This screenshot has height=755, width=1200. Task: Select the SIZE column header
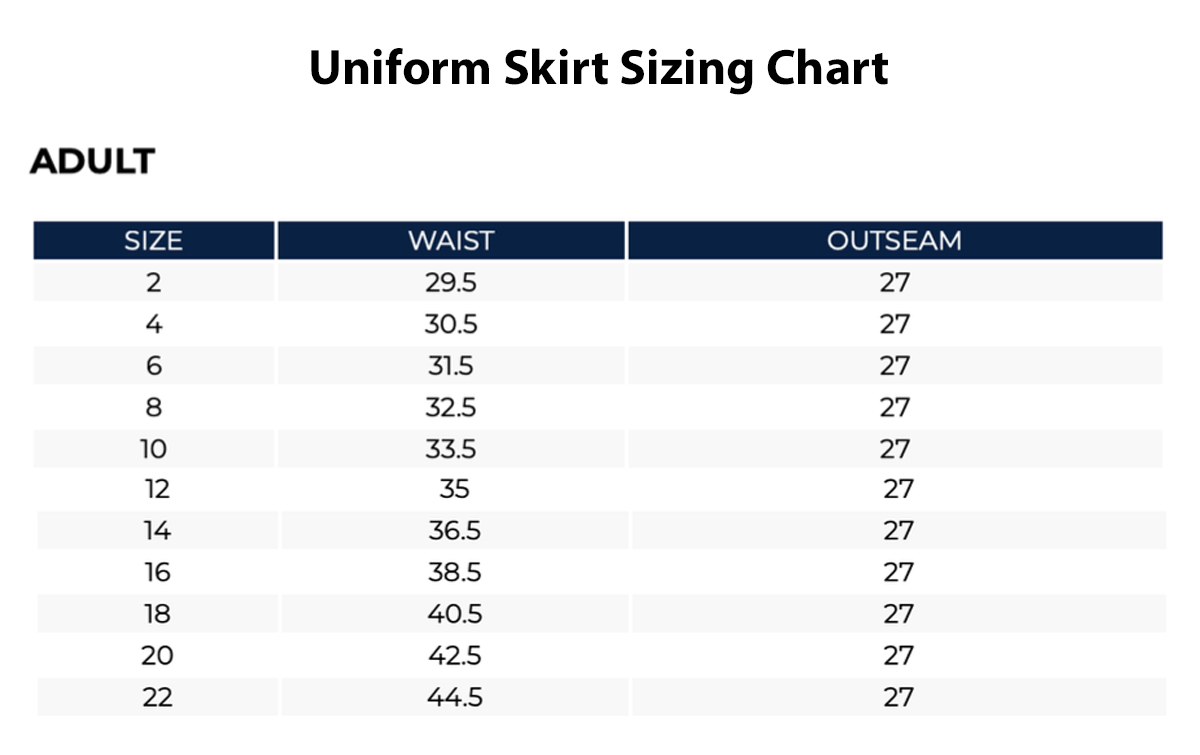point(153,241)
